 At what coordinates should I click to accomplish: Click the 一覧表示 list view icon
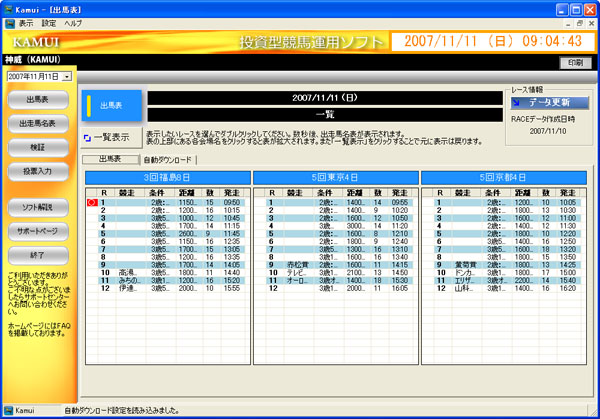pyautogui.click(x=88, y=137)
